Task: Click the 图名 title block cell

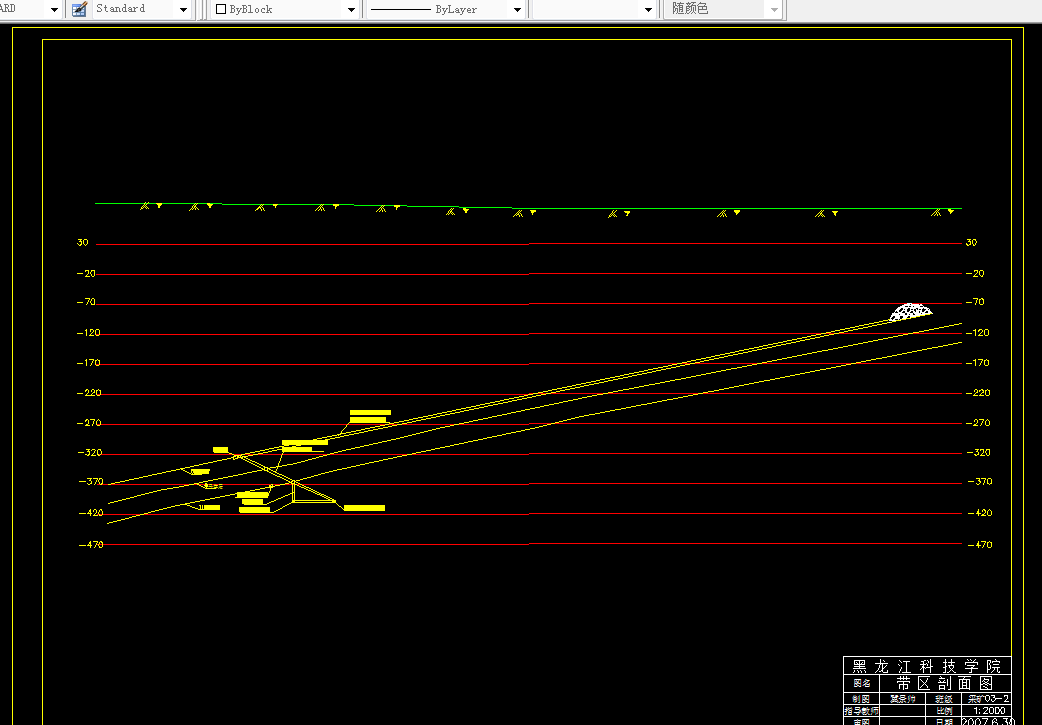Action: pyautogui.click(x=861, y=683)
